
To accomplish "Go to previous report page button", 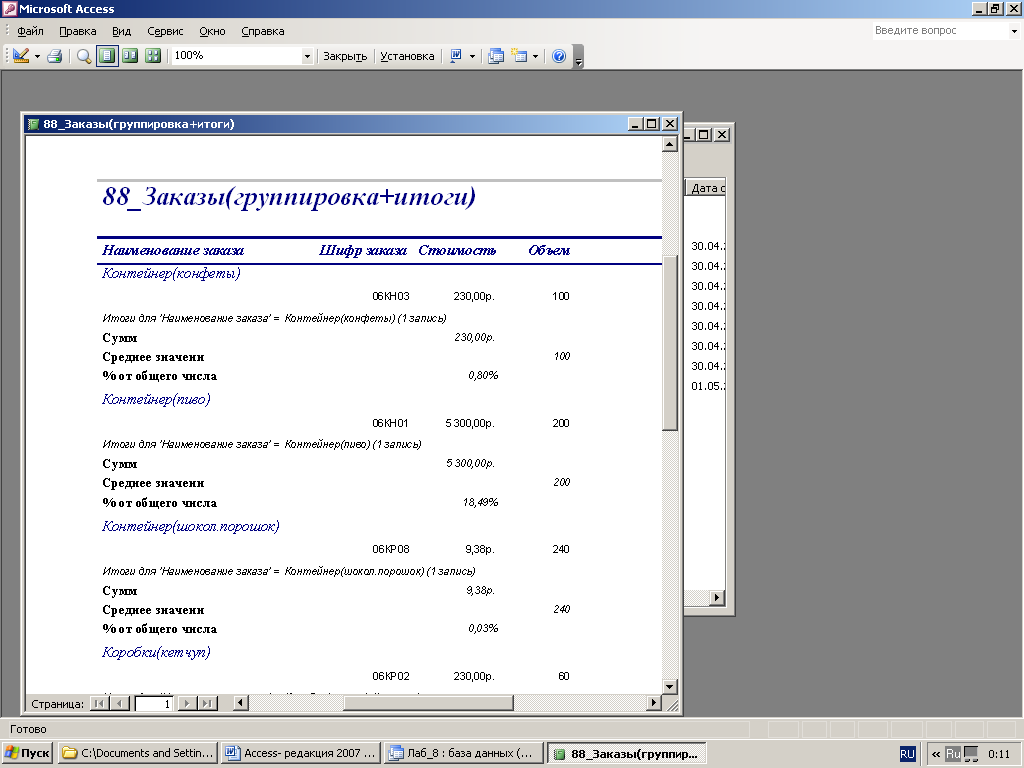I will pos(119,703).
